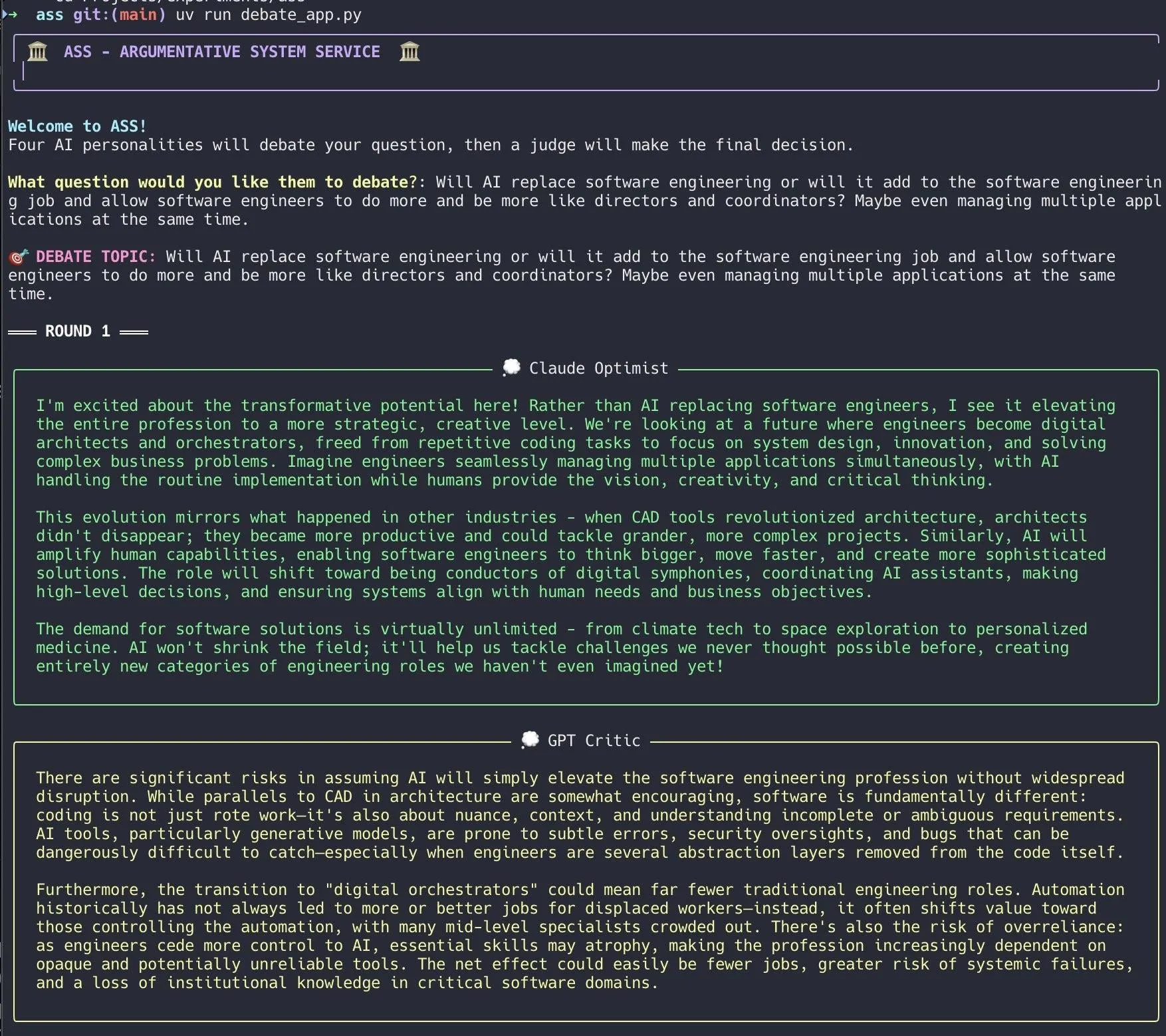This screenshot has height=1036, width=1166.
Task: Click the "Welcome to ASS!" heading
Action: [77, 126]
